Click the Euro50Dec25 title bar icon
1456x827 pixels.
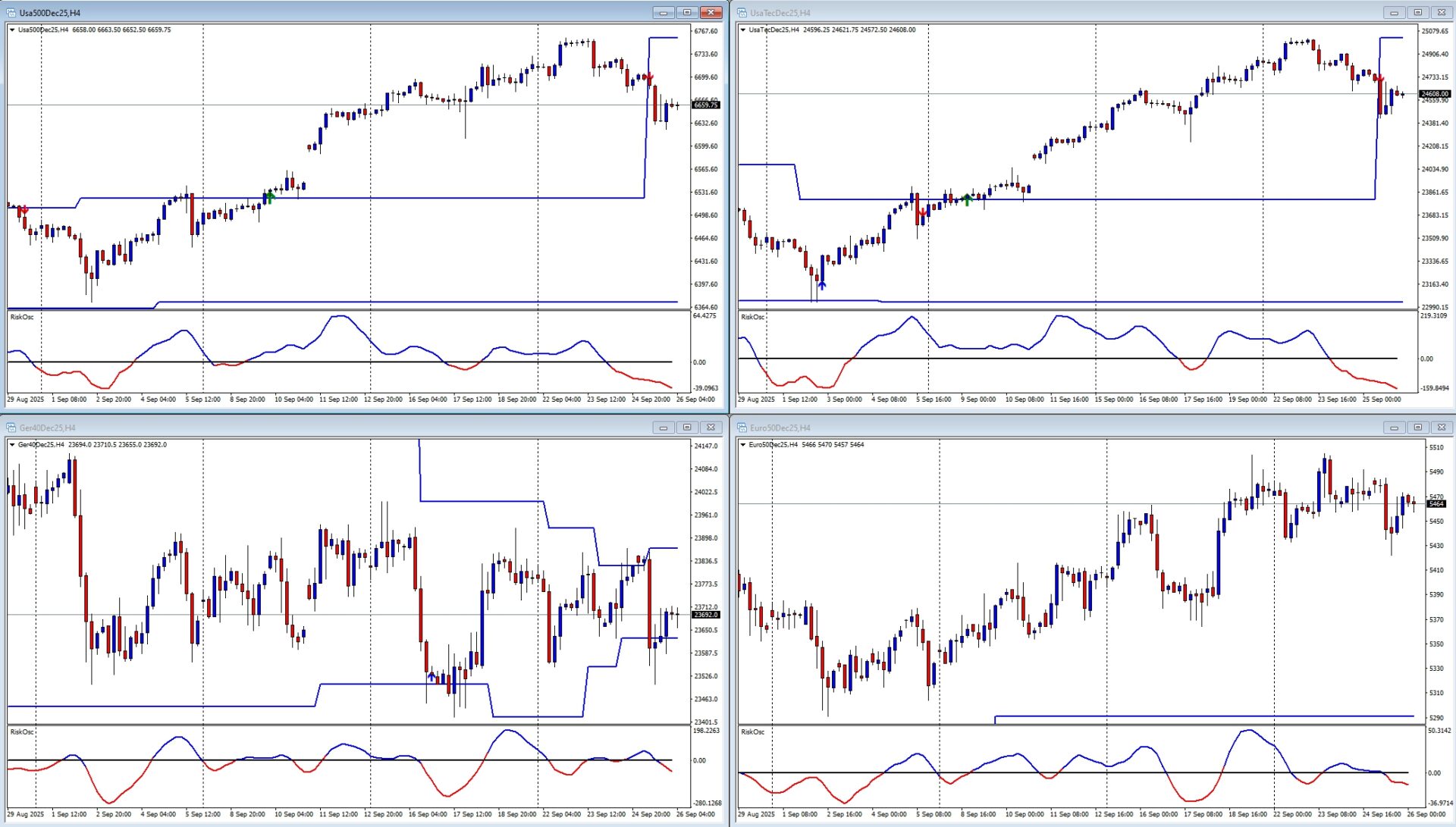click(x=742, y=428)
